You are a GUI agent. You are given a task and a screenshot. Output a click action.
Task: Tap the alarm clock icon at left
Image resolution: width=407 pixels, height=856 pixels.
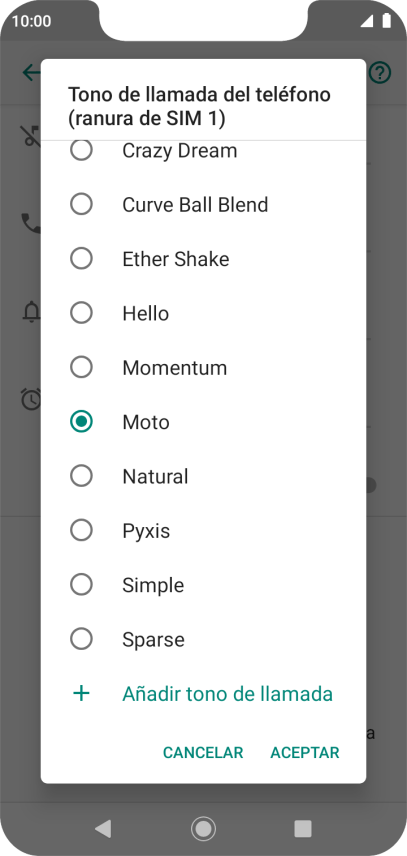pos(31,399)
